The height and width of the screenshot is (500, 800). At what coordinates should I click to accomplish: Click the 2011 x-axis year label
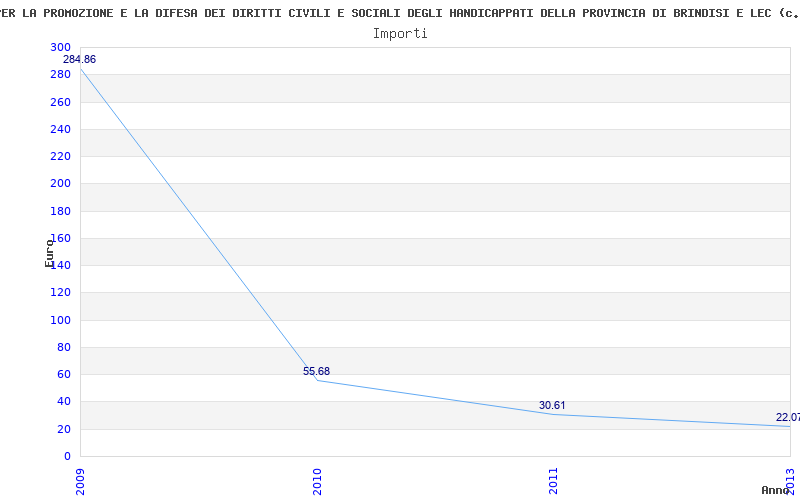point(553,479)
